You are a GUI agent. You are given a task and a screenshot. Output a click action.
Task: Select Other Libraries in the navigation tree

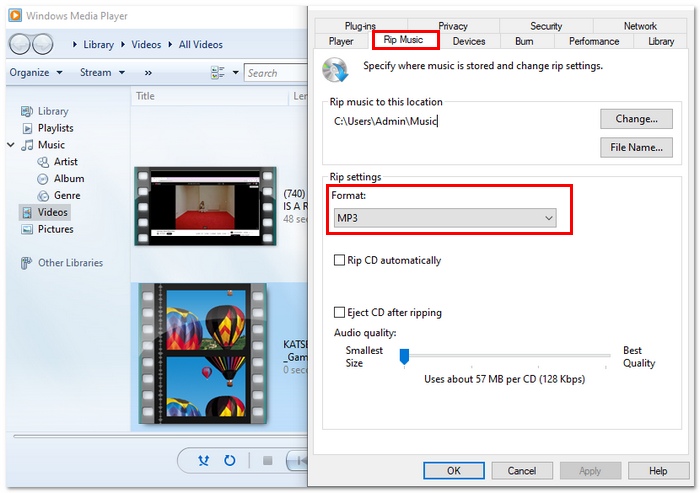[70, 263]
